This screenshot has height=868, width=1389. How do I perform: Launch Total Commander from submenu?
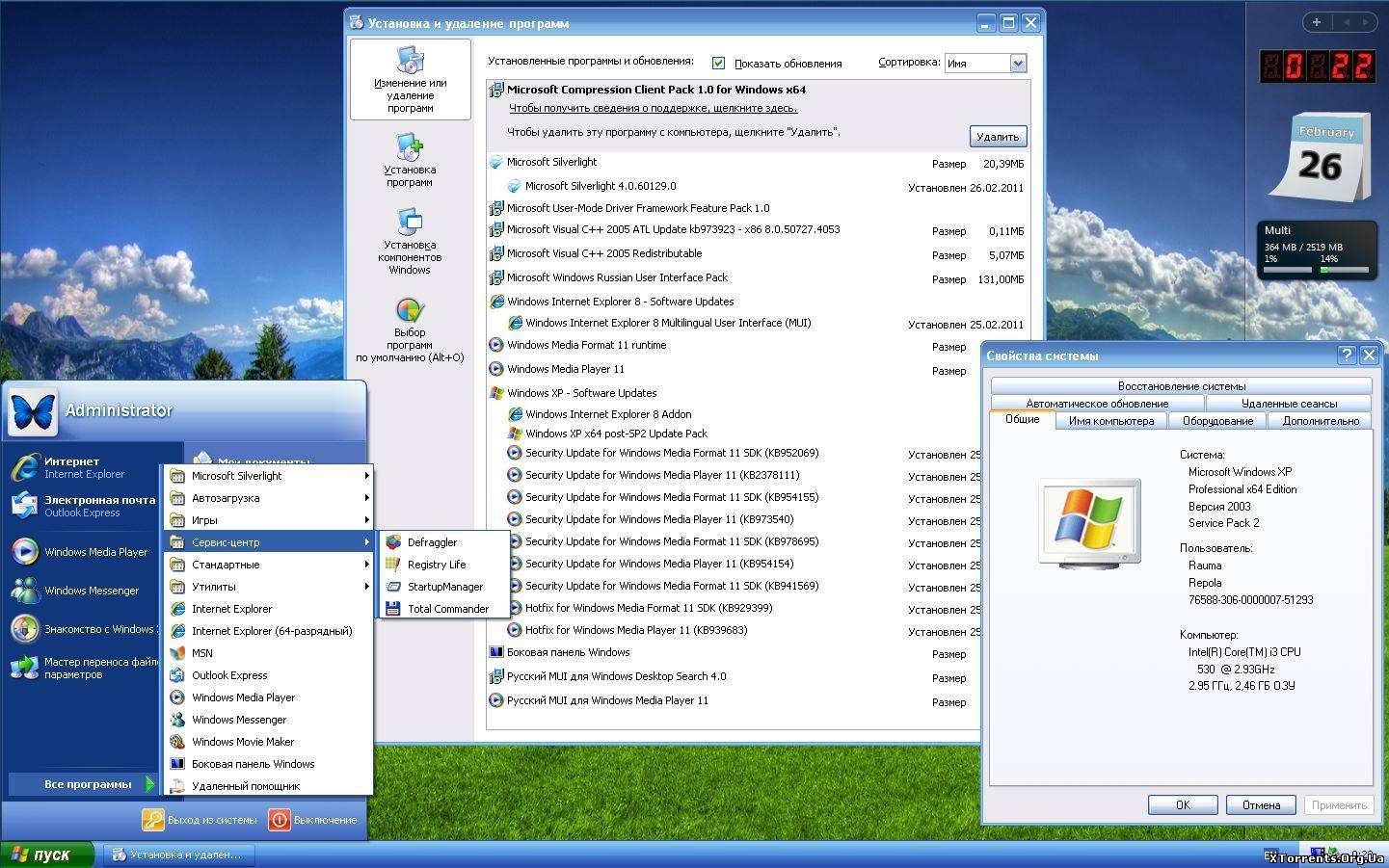[x=443, y=609]
